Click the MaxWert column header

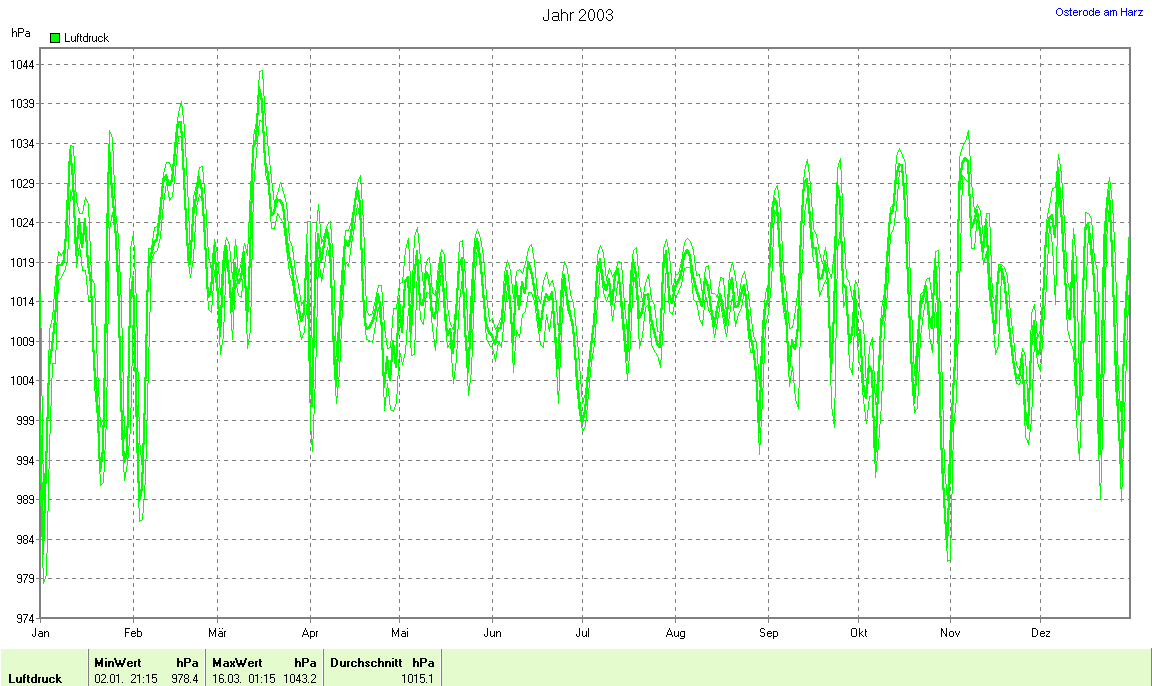(237, 662)
